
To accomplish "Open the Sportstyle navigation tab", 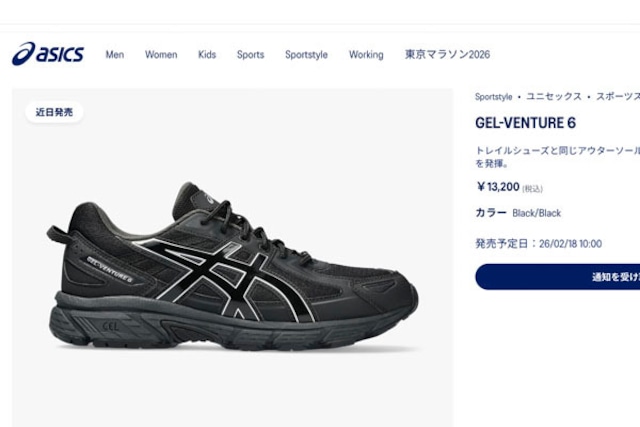I will tap(307, 55).
